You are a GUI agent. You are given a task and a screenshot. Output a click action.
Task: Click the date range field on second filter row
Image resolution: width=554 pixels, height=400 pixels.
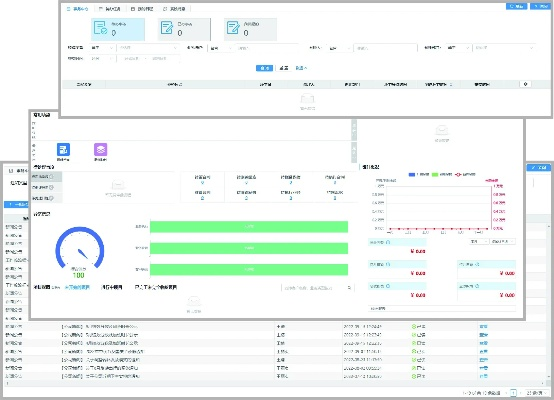[148, 58]
